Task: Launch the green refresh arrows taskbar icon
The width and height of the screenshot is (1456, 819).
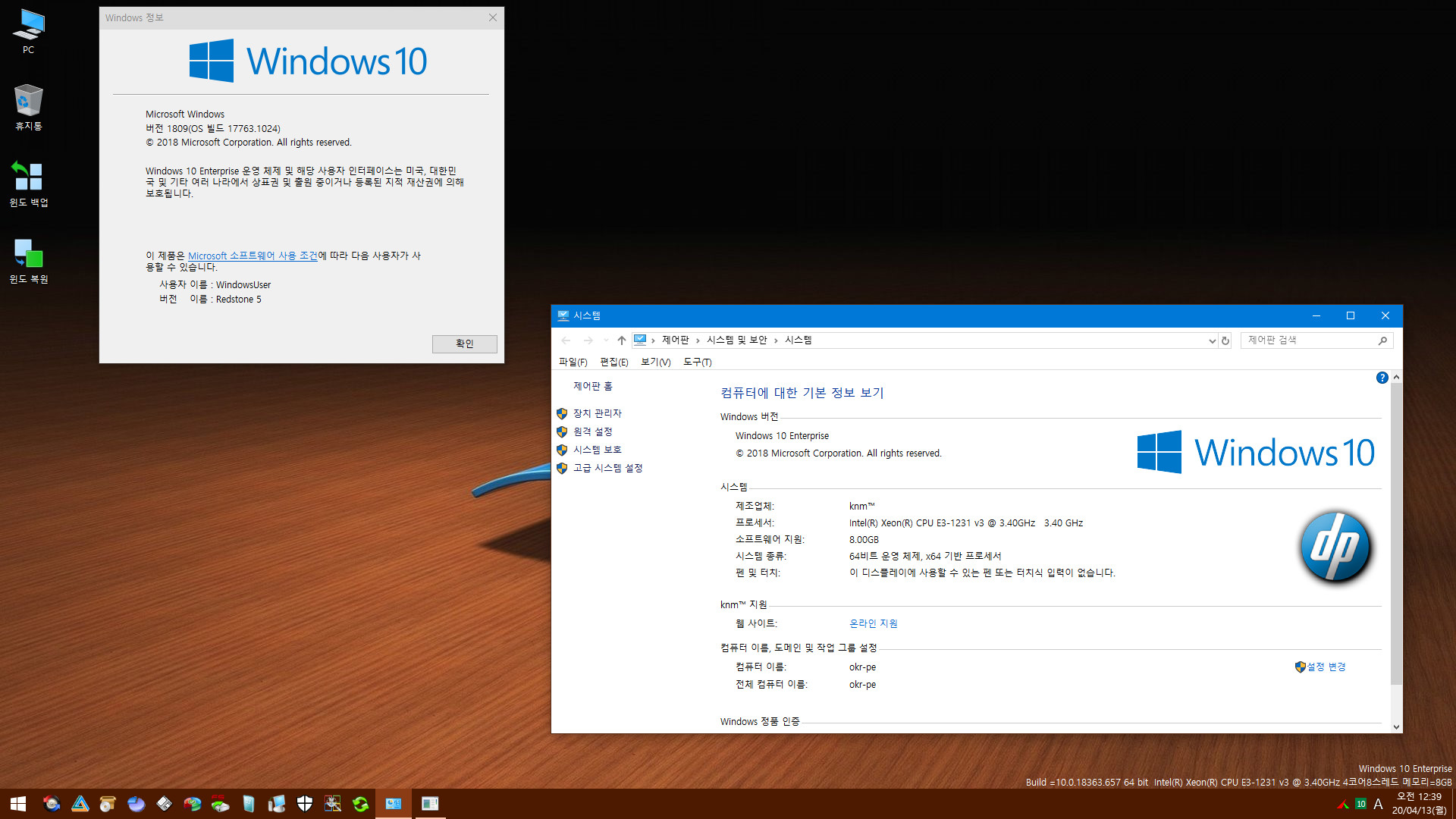Action: pyautogui.click(x=360, y=804)
